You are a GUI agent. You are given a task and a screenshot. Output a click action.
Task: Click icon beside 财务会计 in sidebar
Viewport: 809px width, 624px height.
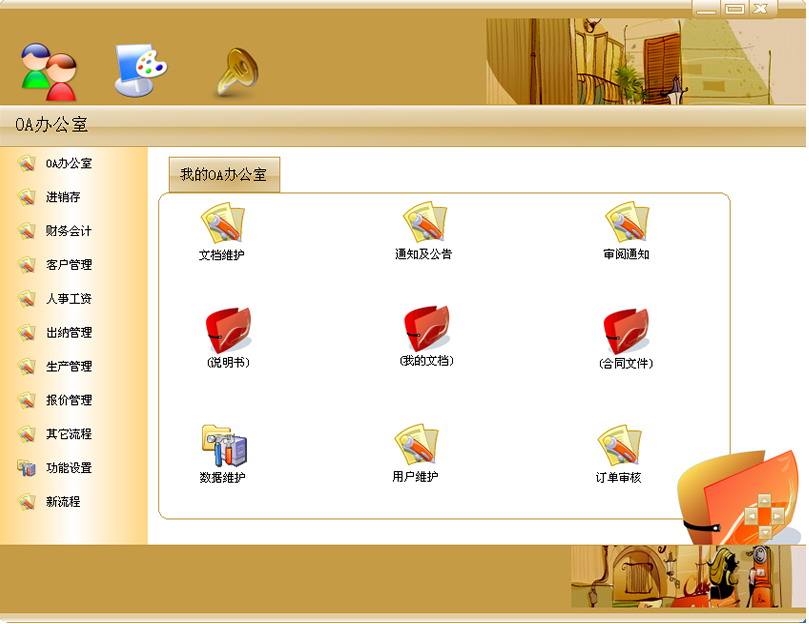point(26,231)
